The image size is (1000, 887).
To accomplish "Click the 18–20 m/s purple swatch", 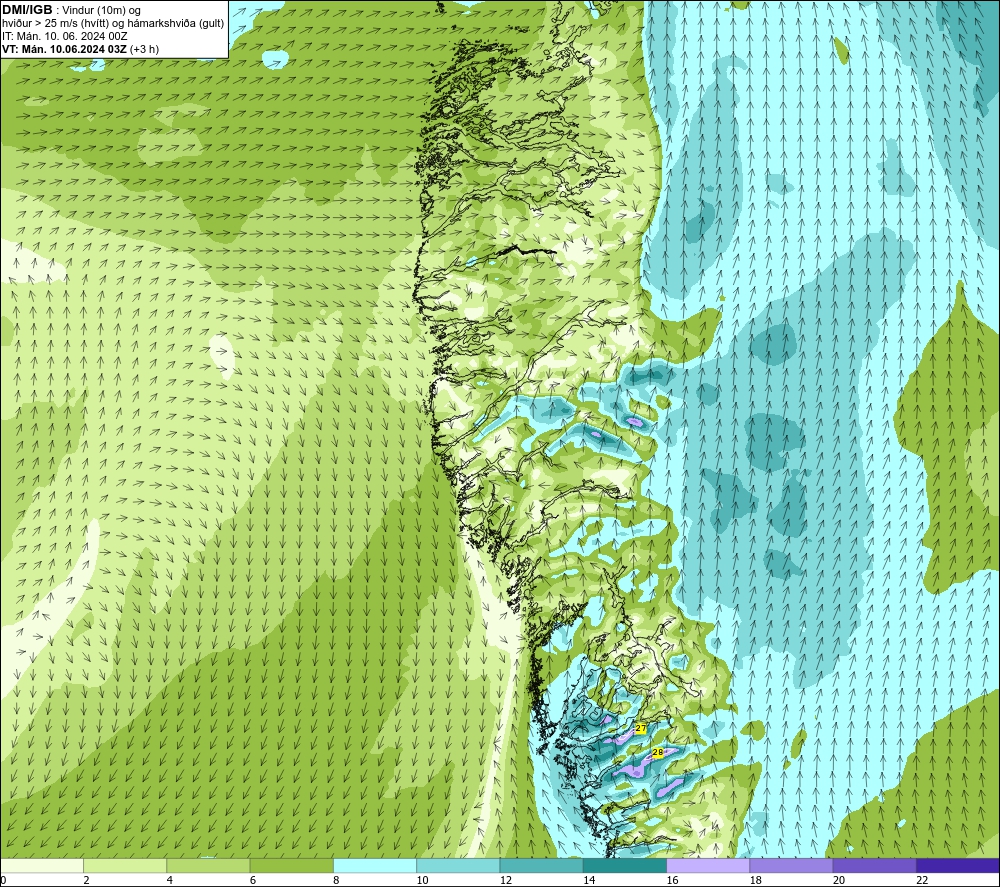I will (791, 866).
